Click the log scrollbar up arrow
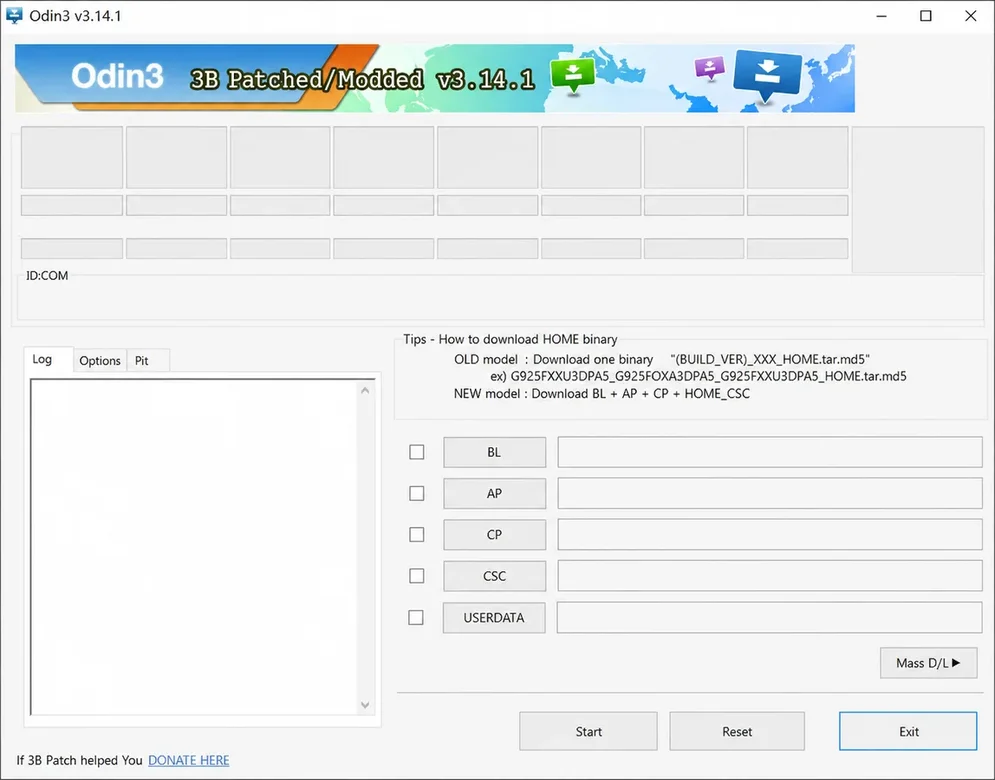 [365, 390]
